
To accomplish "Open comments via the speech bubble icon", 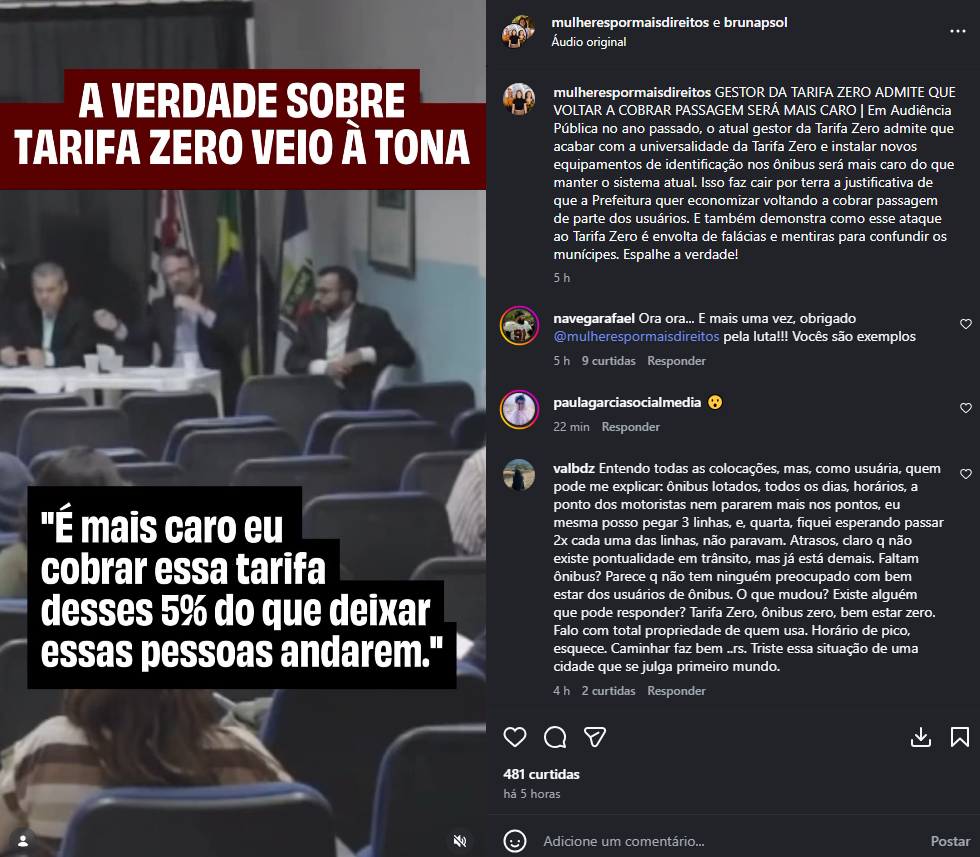I will (554, 737).
